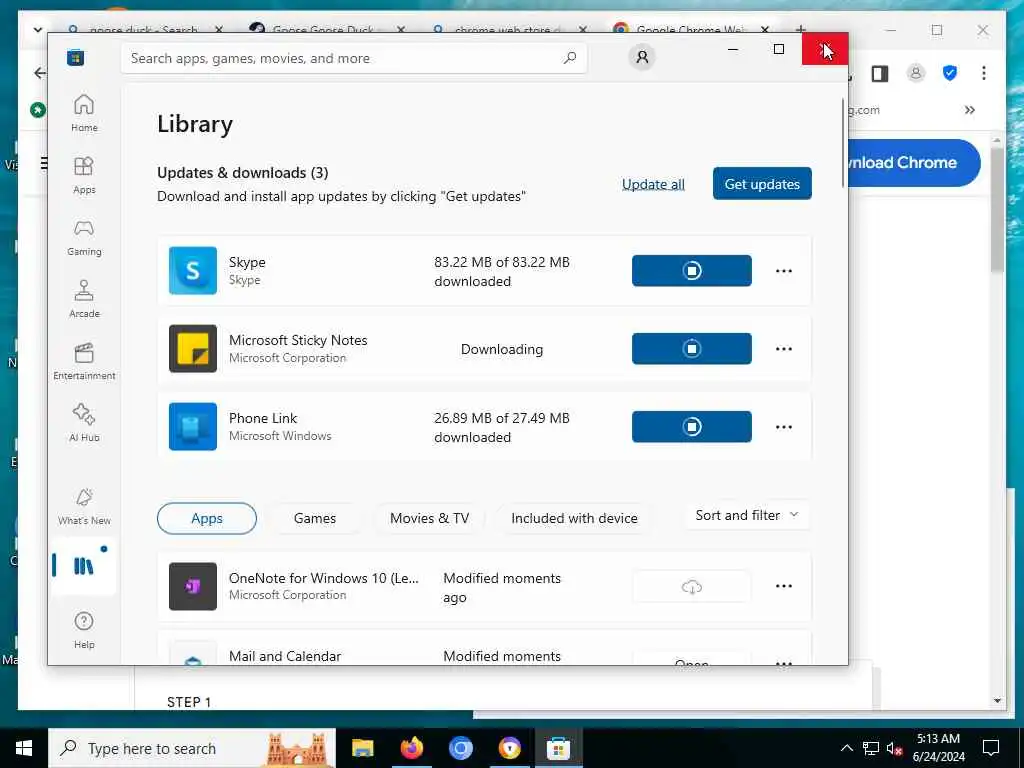Screen dimensions: 1024x768
Task: Select the Included with device tab
Action: tap(574, 519)
